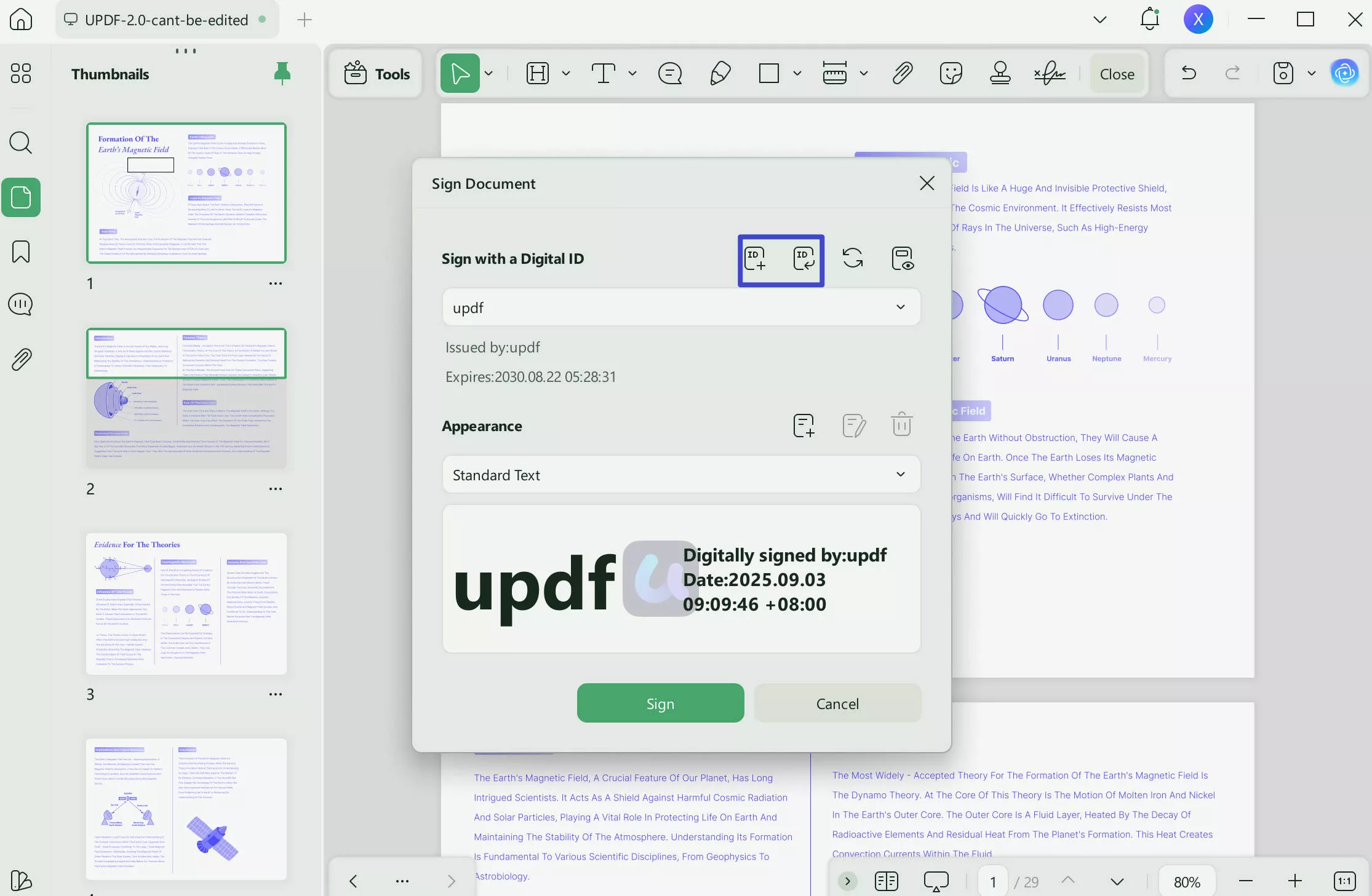The image size is (1372, 896).
Task: Click the Sign button
Action: point(660,703)
